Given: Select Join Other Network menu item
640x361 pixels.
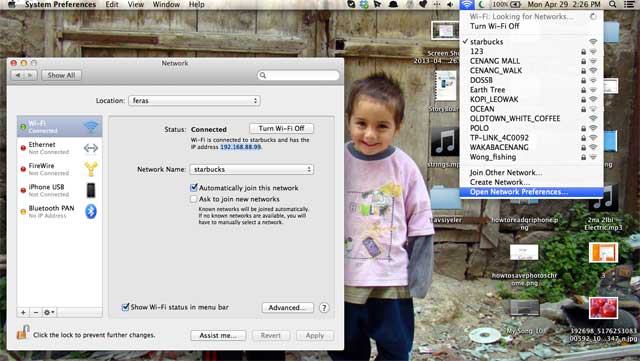Looking at the screenshot, I should tap(531, 172).
